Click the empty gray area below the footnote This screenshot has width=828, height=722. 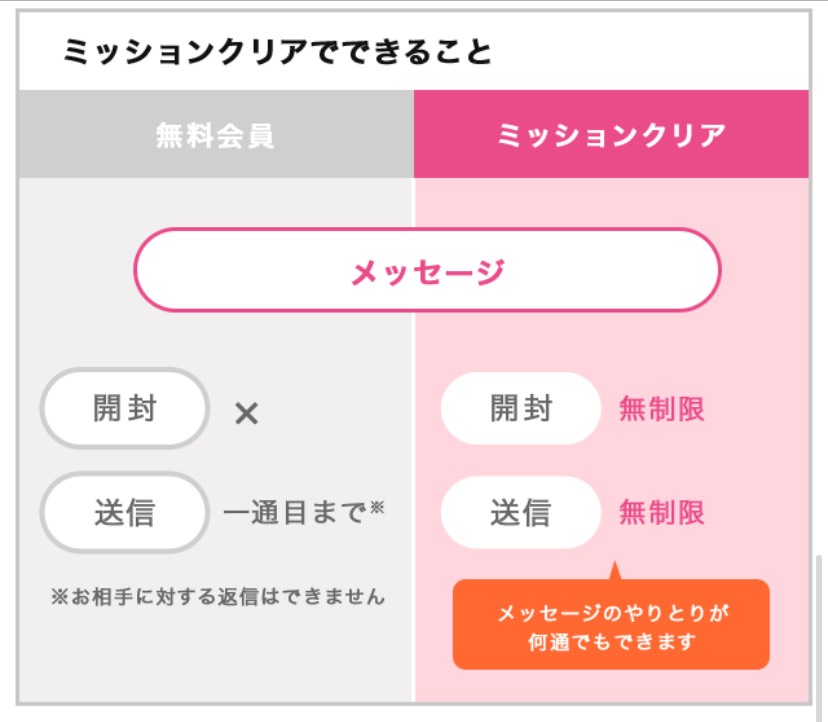pos(217,658)
